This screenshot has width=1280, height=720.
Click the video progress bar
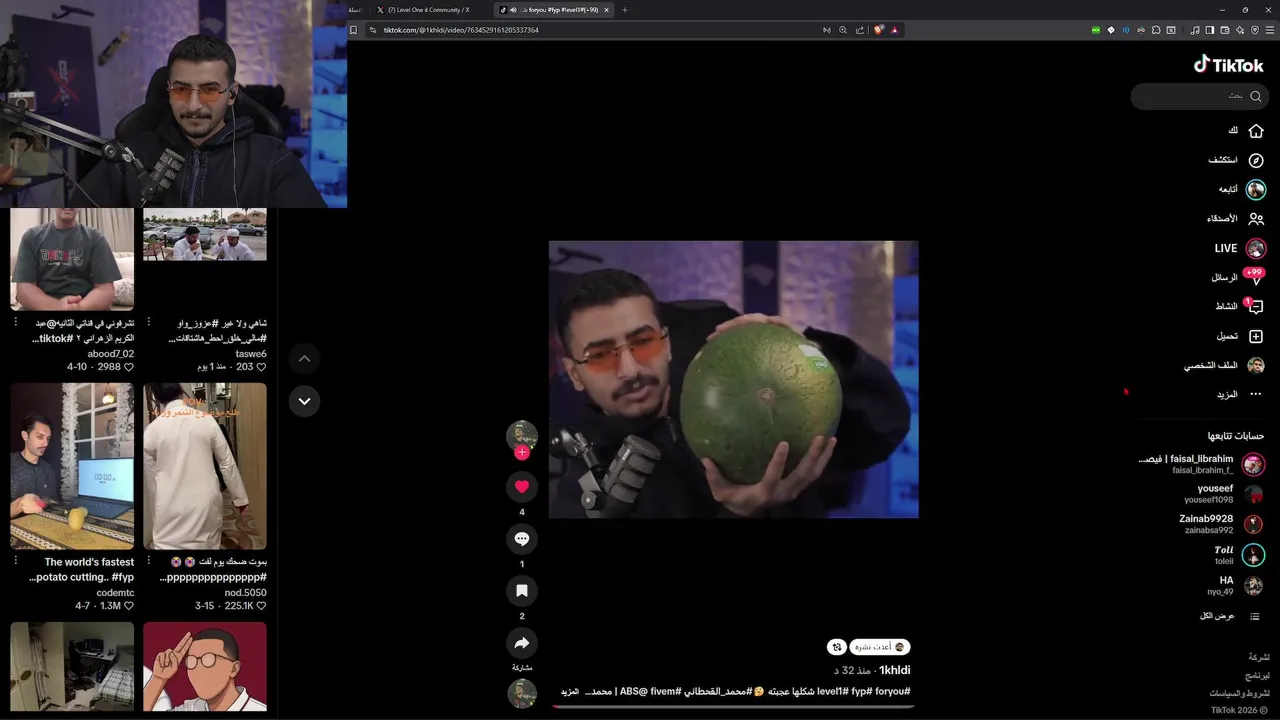(x=733, y=707)
